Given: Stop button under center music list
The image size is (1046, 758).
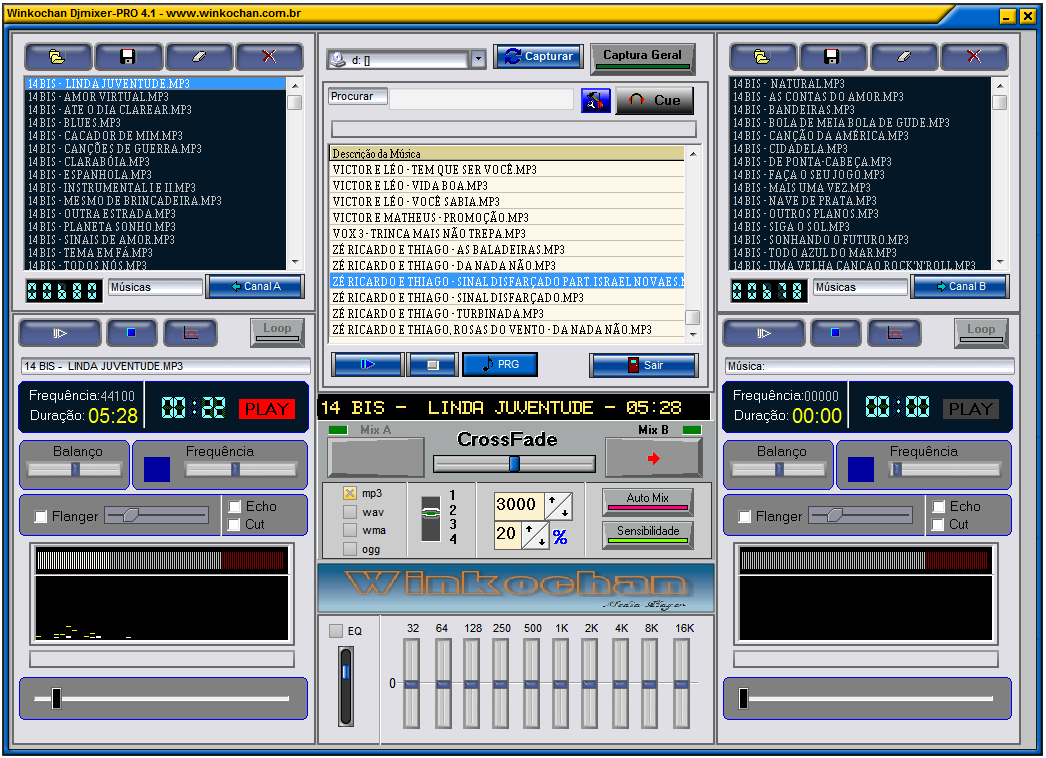Looking at the screenshot, I should pos(432,364).
